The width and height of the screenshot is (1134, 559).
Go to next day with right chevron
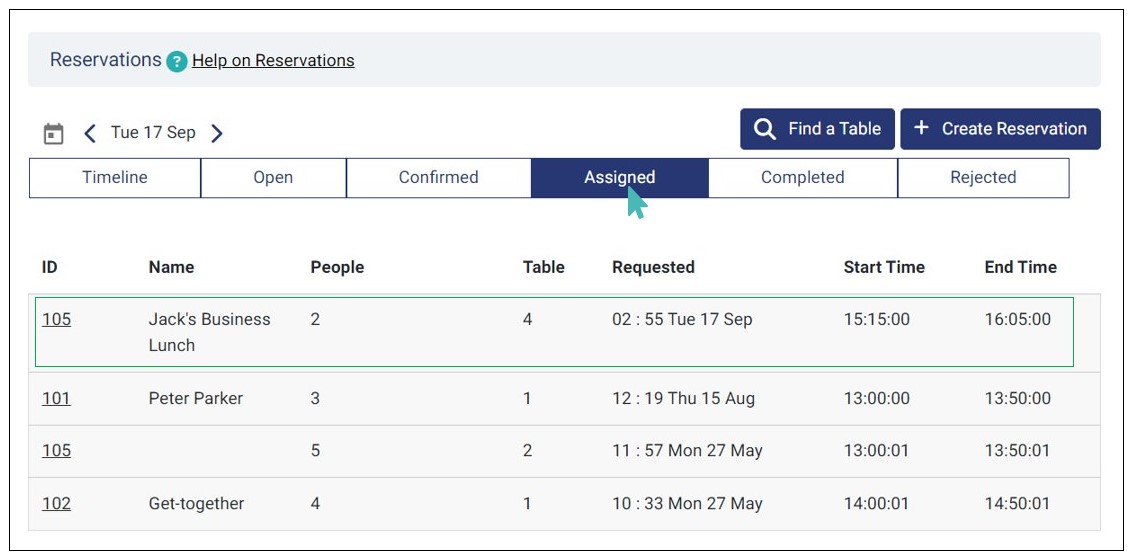(x=217, y=133)
